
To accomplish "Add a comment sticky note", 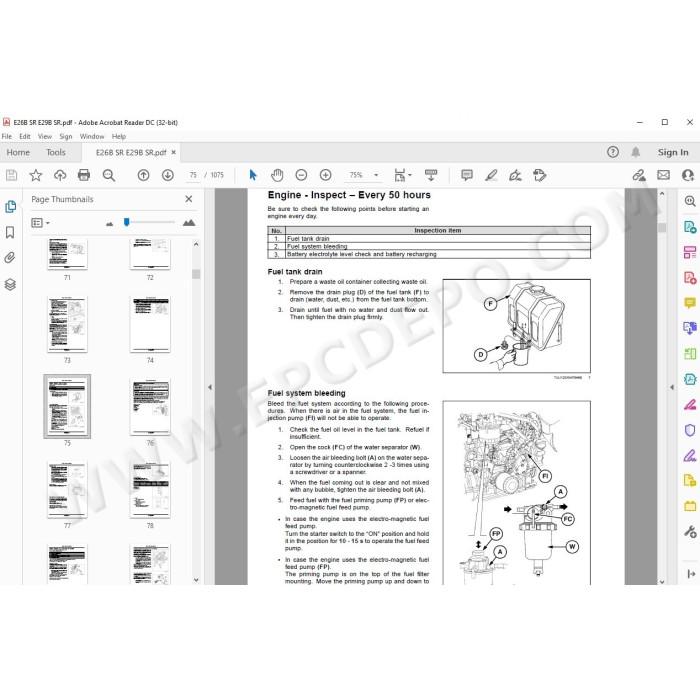I will 467,175.
